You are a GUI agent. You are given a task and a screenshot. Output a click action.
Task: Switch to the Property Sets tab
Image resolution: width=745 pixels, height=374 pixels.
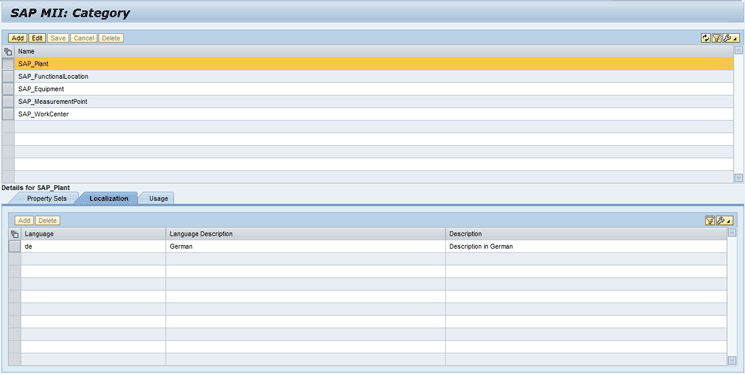[x=47, y=199]
